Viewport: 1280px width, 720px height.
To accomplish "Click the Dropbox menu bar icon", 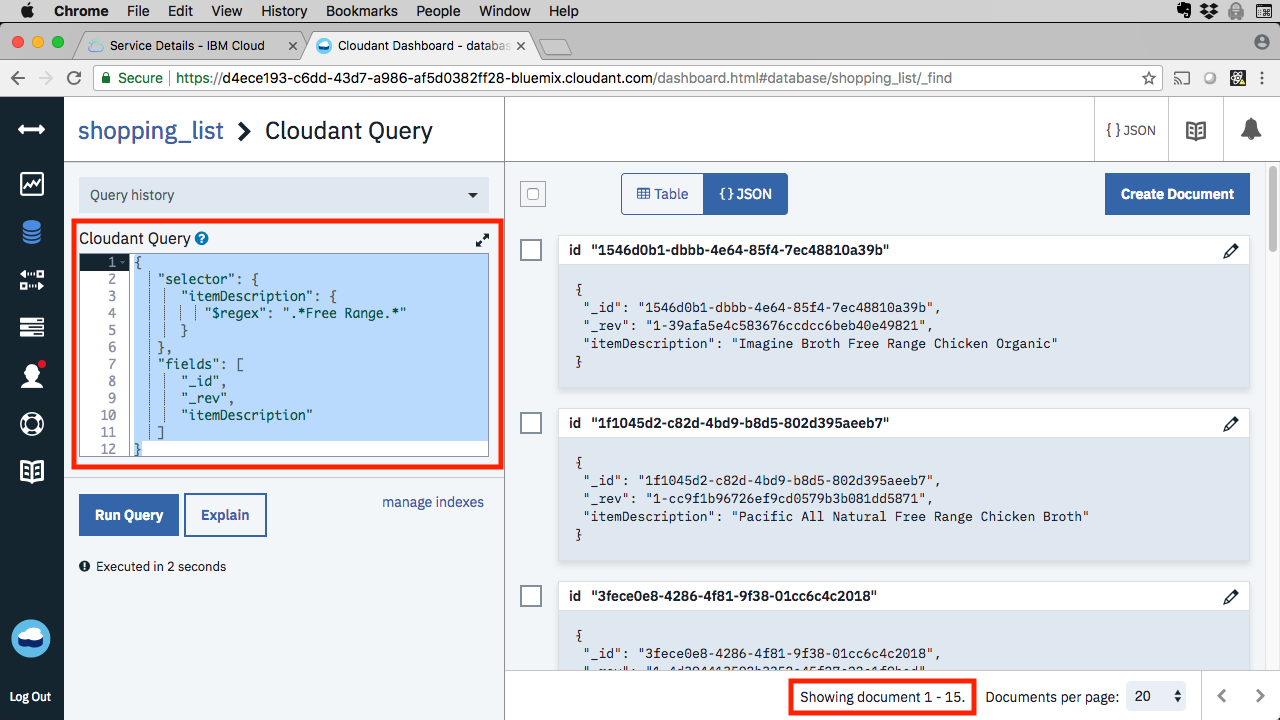I will [1211, 11].
